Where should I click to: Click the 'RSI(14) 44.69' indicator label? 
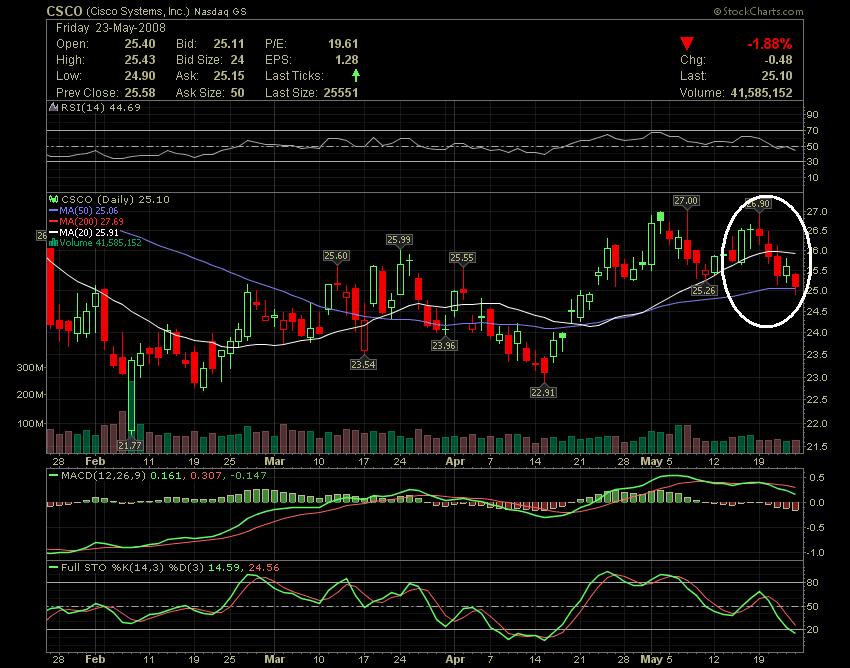click(x=100, y=107)
